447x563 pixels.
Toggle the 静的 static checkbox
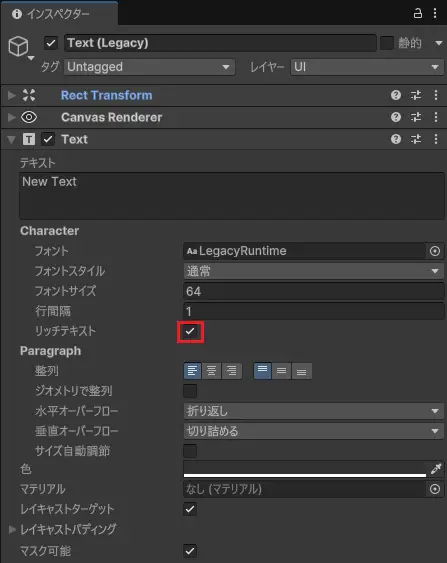coord(387,43)
